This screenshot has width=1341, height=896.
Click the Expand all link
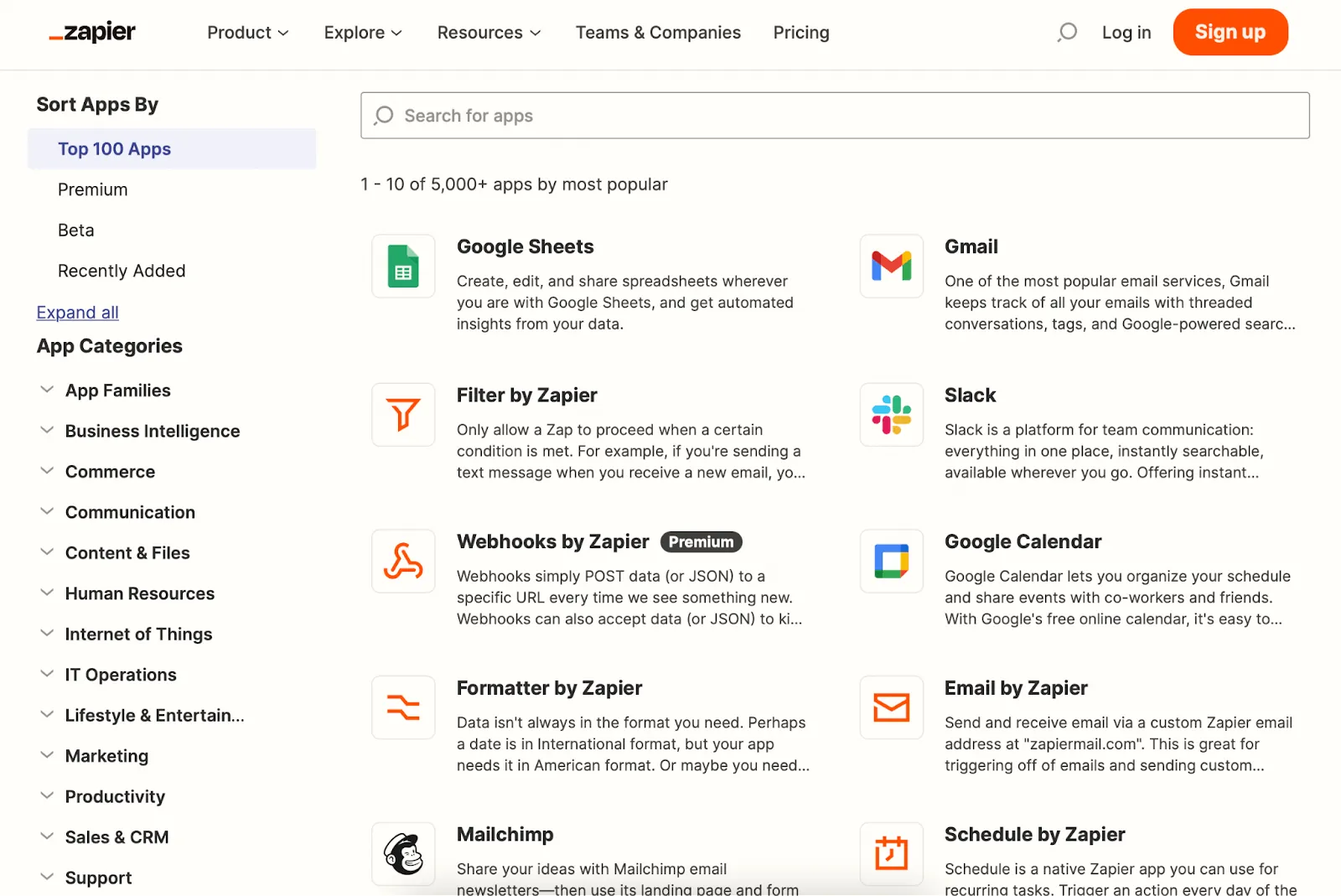click(77, 312)
